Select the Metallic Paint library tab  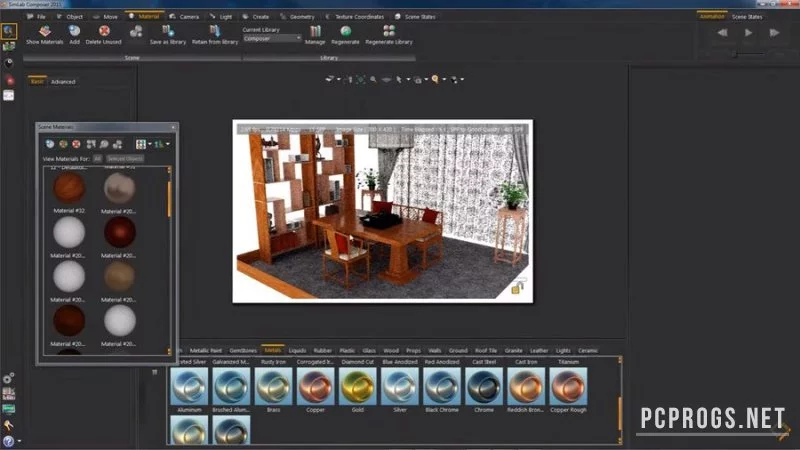click(206, 351)
